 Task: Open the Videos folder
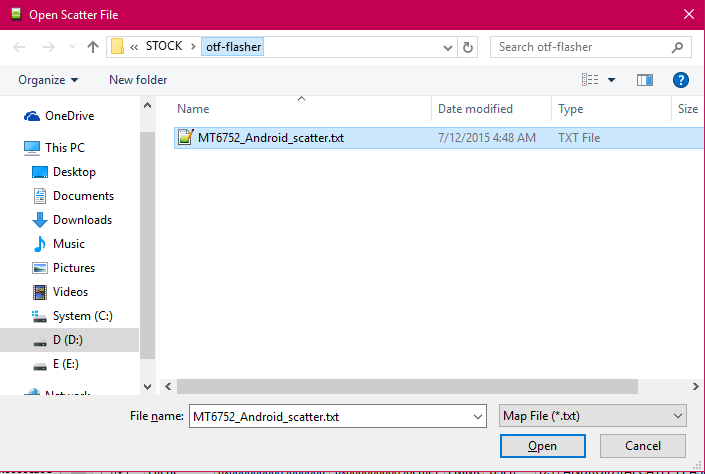coord(70,292)
